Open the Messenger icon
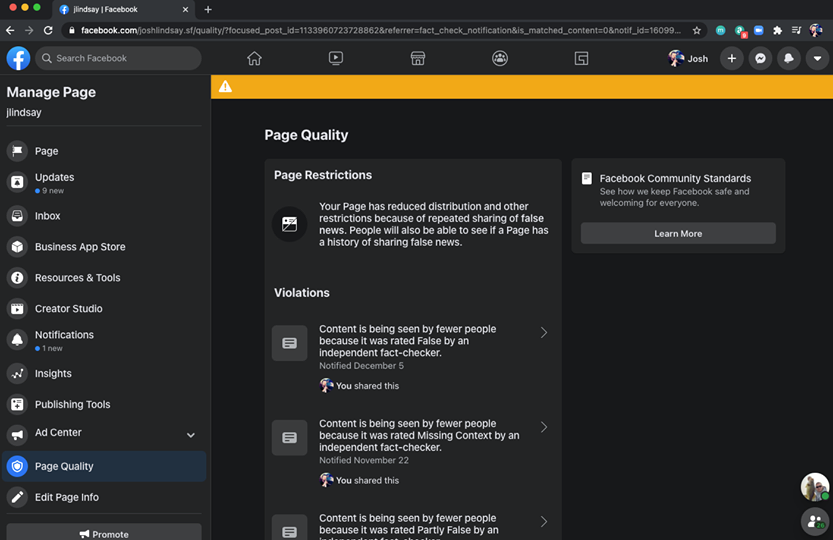The height and width of the screenshot is (540, 833). [760, 58]
